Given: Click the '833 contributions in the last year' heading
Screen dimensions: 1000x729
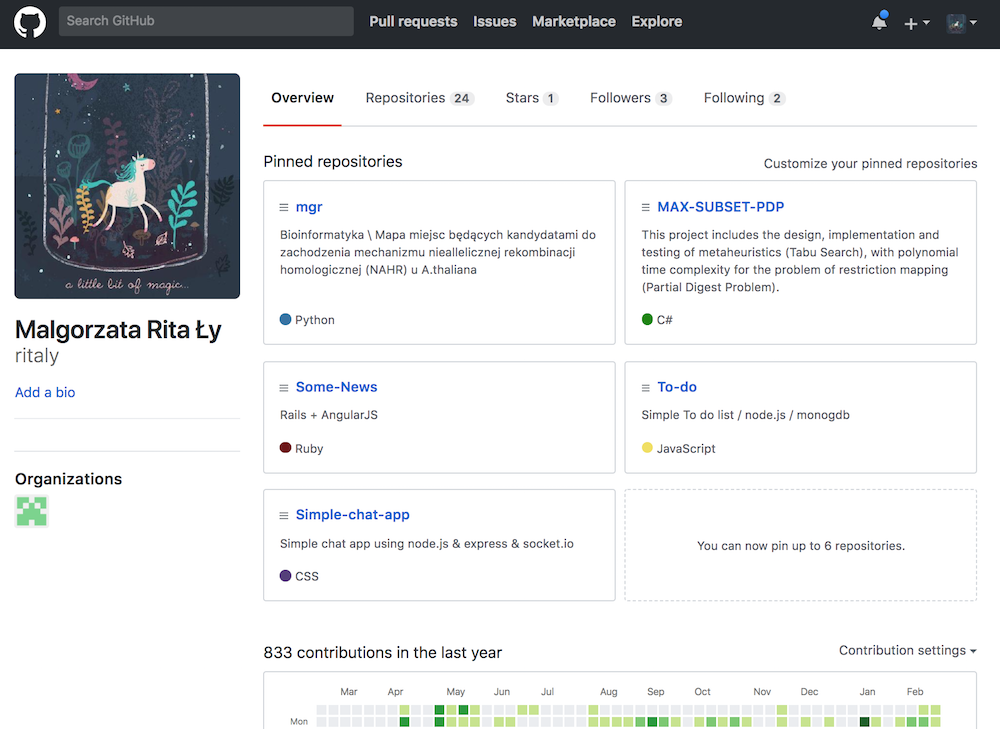Looking at the screenshot, I should (x=383, y=653).
